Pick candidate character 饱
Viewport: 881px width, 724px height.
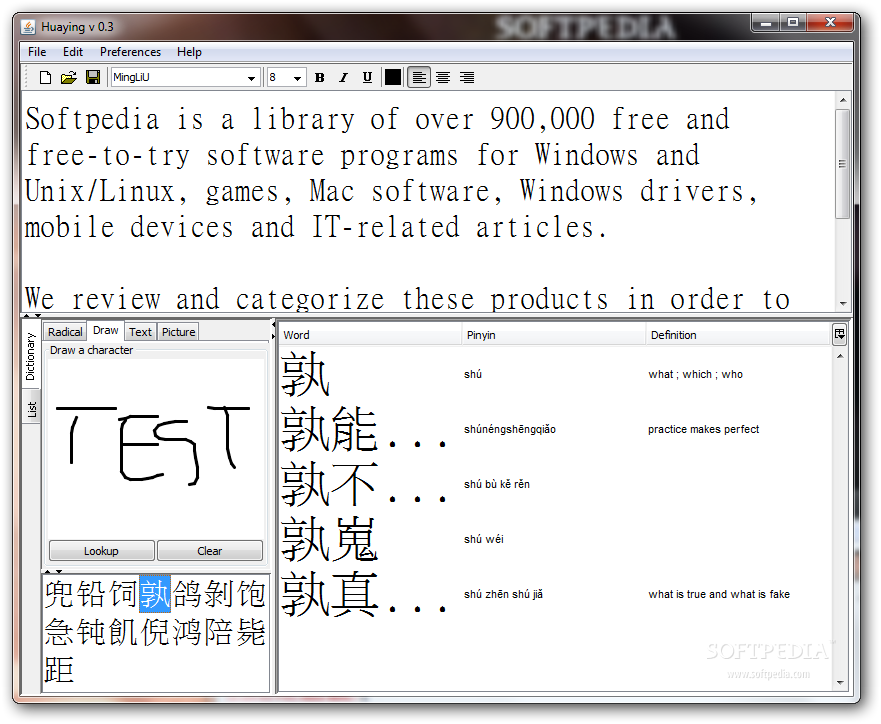click(251, 594)
